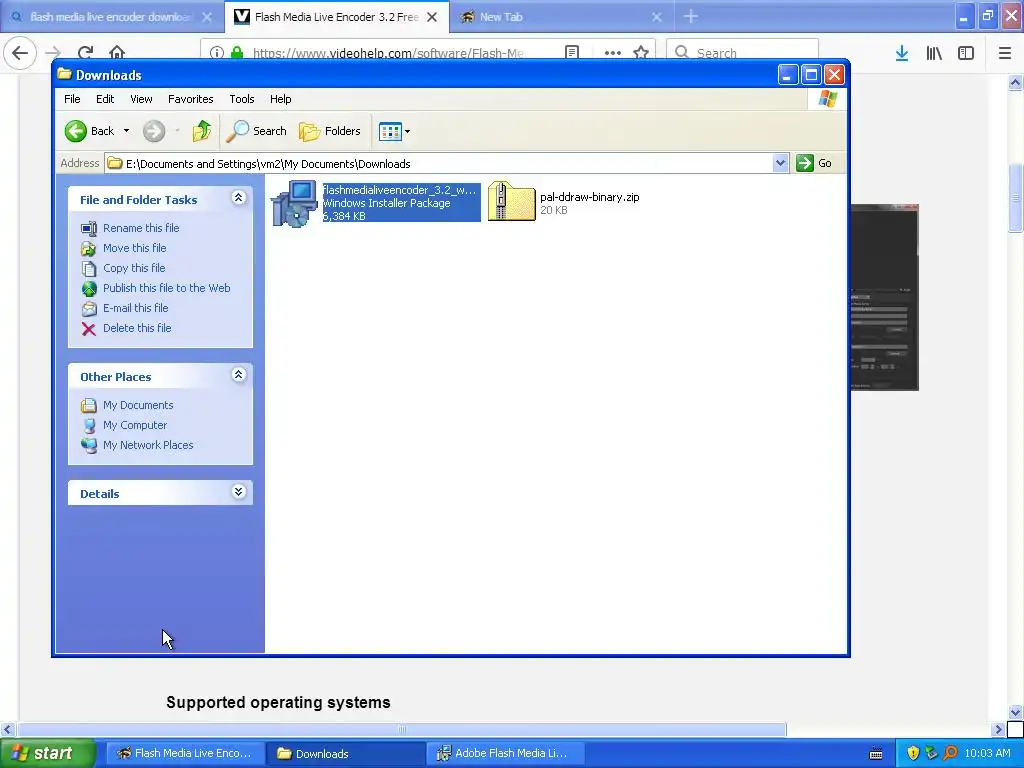Expand the Address bar dropdown arrow
This screenshot has width=1024, height=768.
tap(780, 163)
